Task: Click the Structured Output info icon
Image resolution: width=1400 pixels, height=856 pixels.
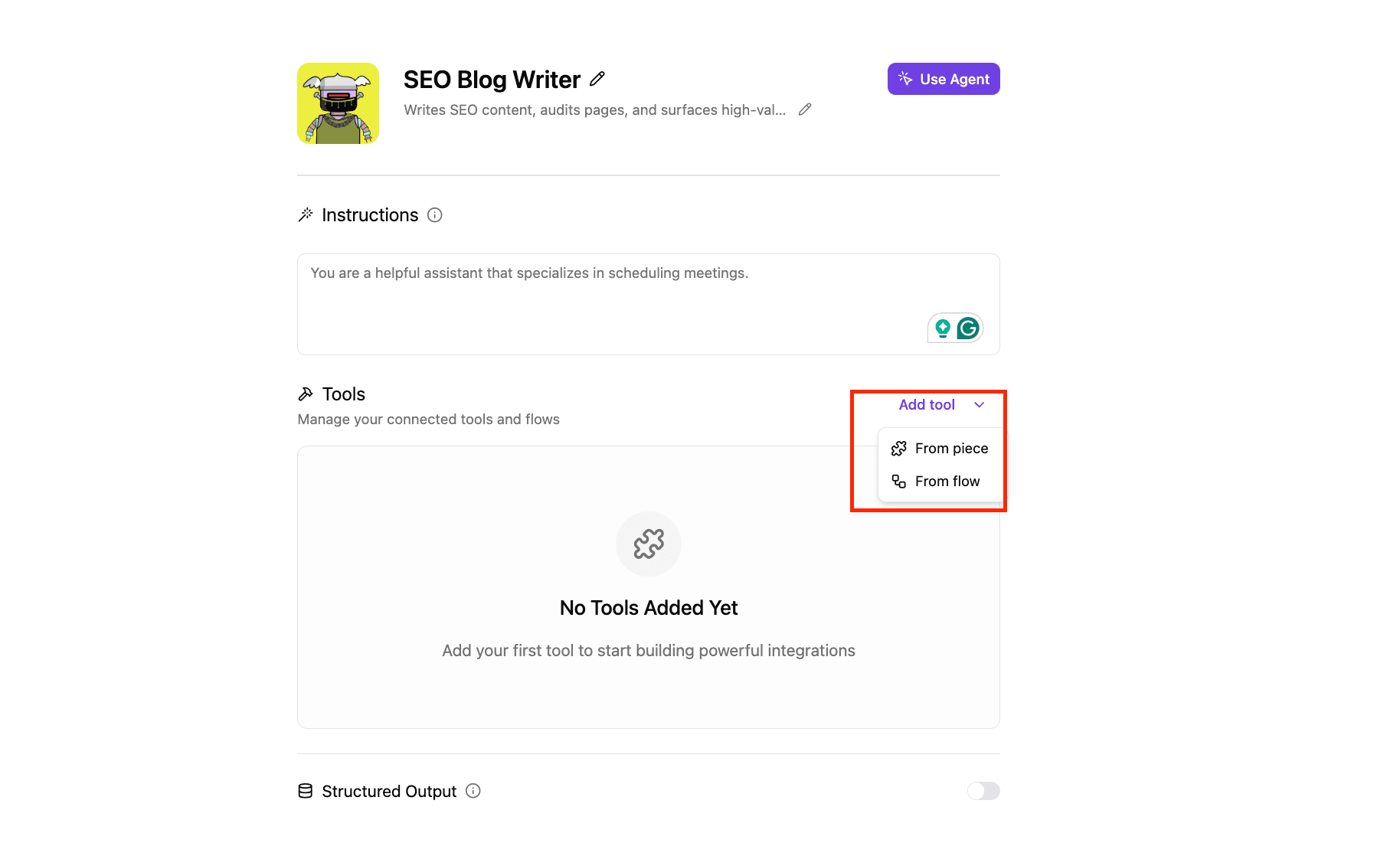Action: (x=473, y=791)
